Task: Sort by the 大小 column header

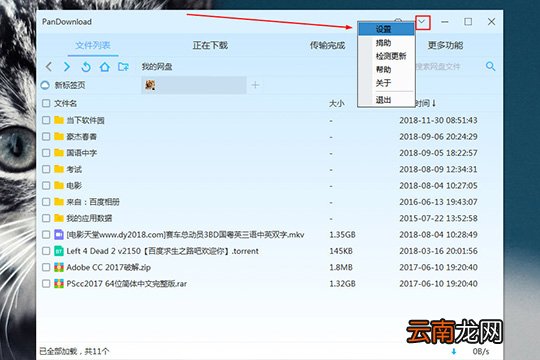Action: (336, 103)
